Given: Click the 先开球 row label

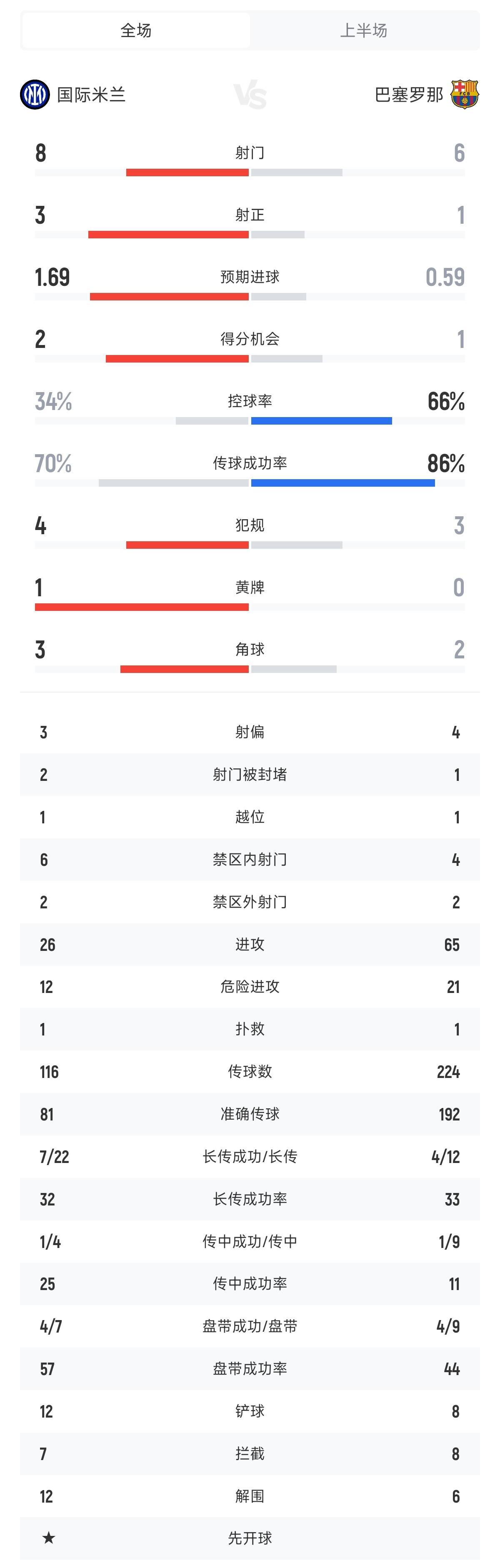Looking at the screenshot, I should (x=250, y=1538).
